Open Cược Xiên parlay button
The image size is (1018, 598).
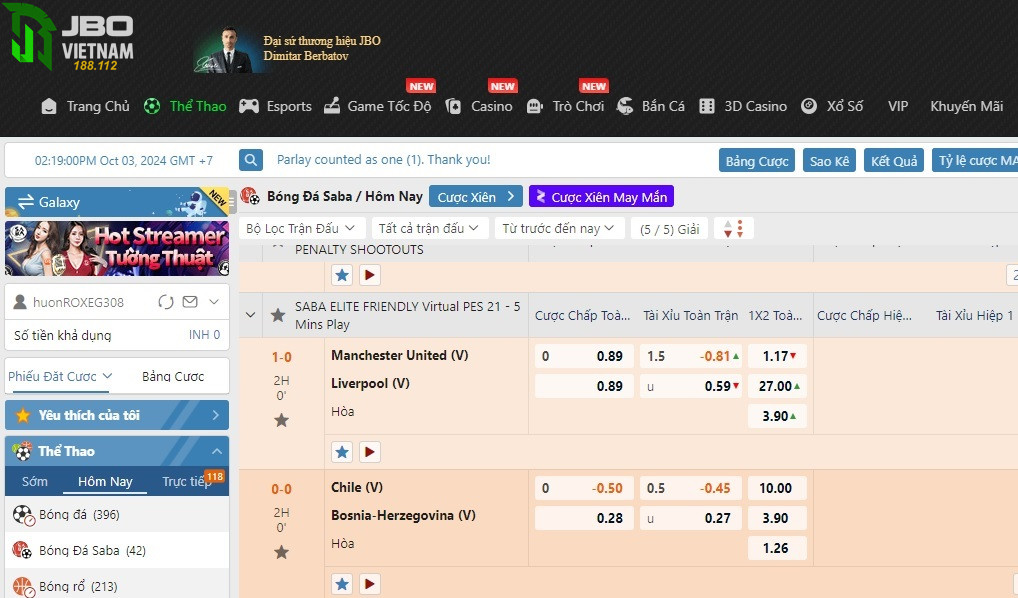[476, 197]
